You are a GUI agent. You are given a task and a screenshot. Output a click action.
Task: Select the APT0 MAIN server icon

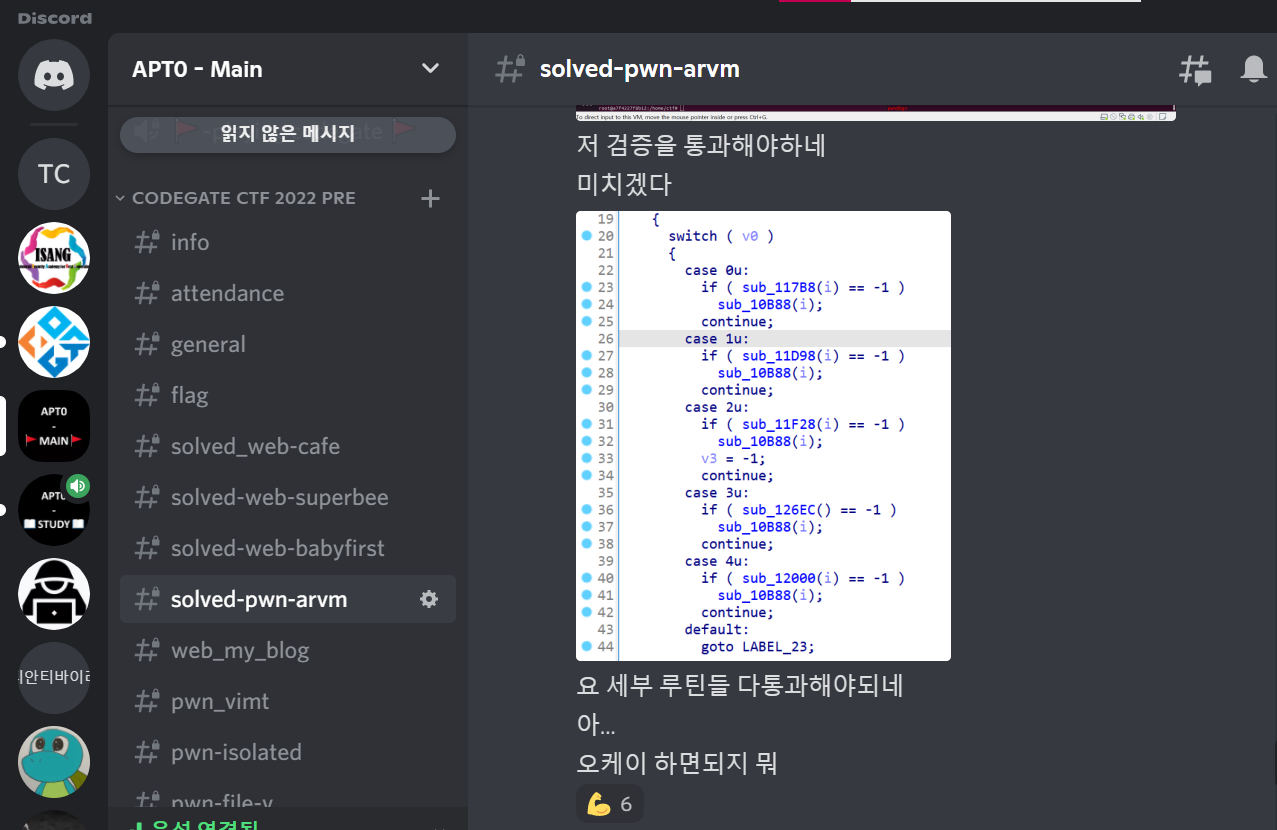click(54, 426)
